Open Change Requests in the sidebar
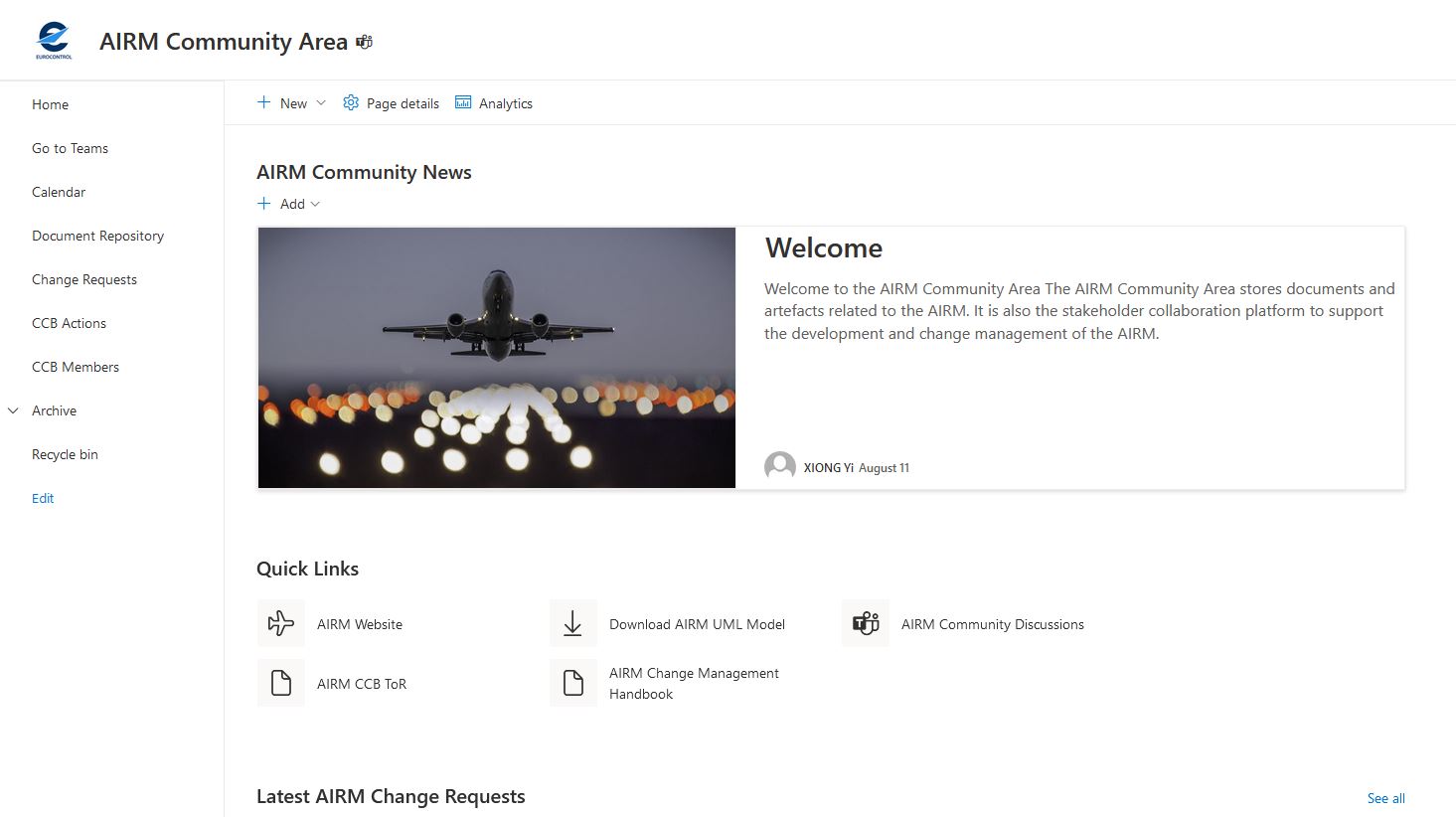1456x817 pixels. coord(84,279)
